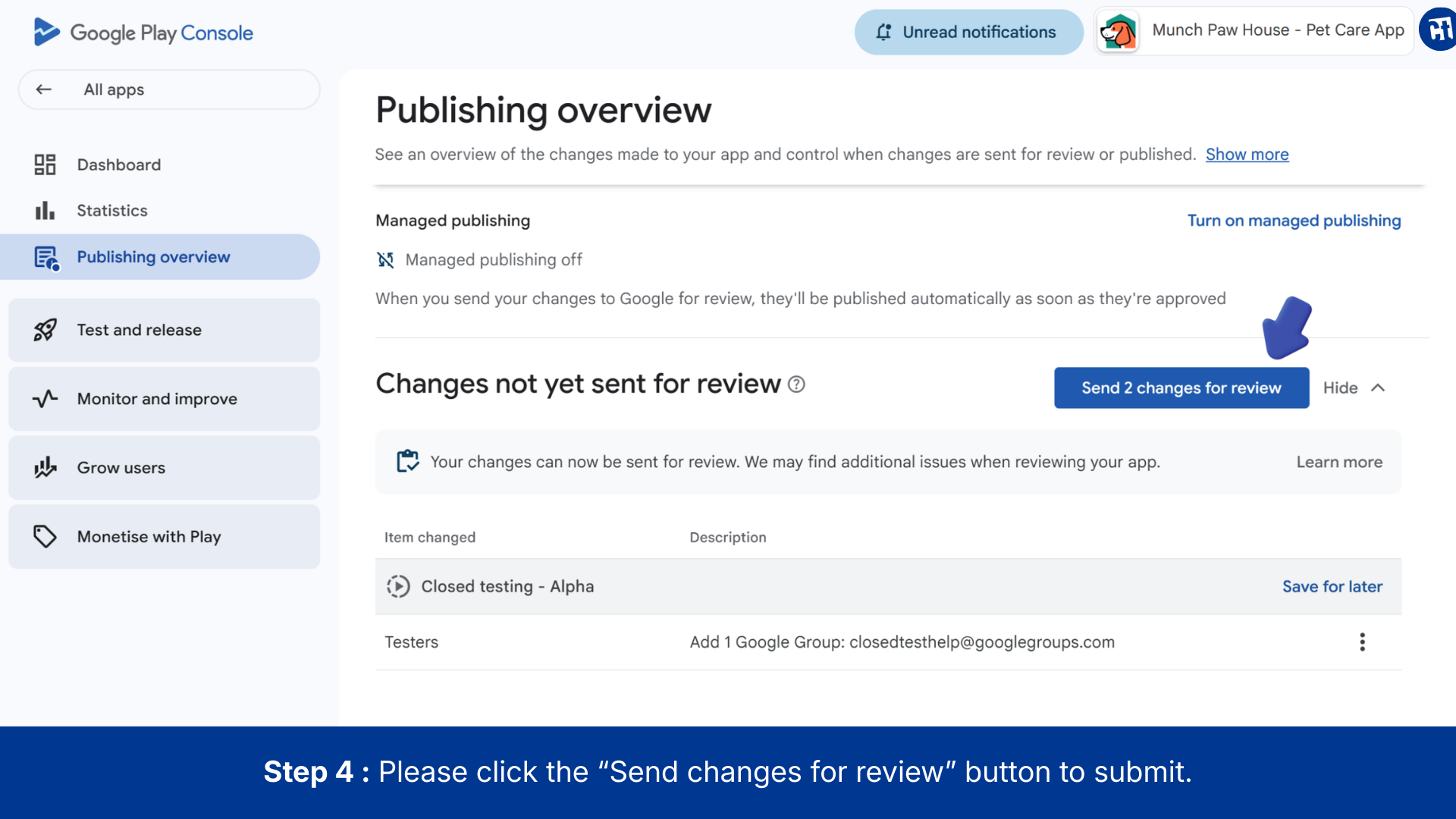Click the Dashboard grid icon
The width and height of the screenshot is (1456, 819).
[45, 165]
